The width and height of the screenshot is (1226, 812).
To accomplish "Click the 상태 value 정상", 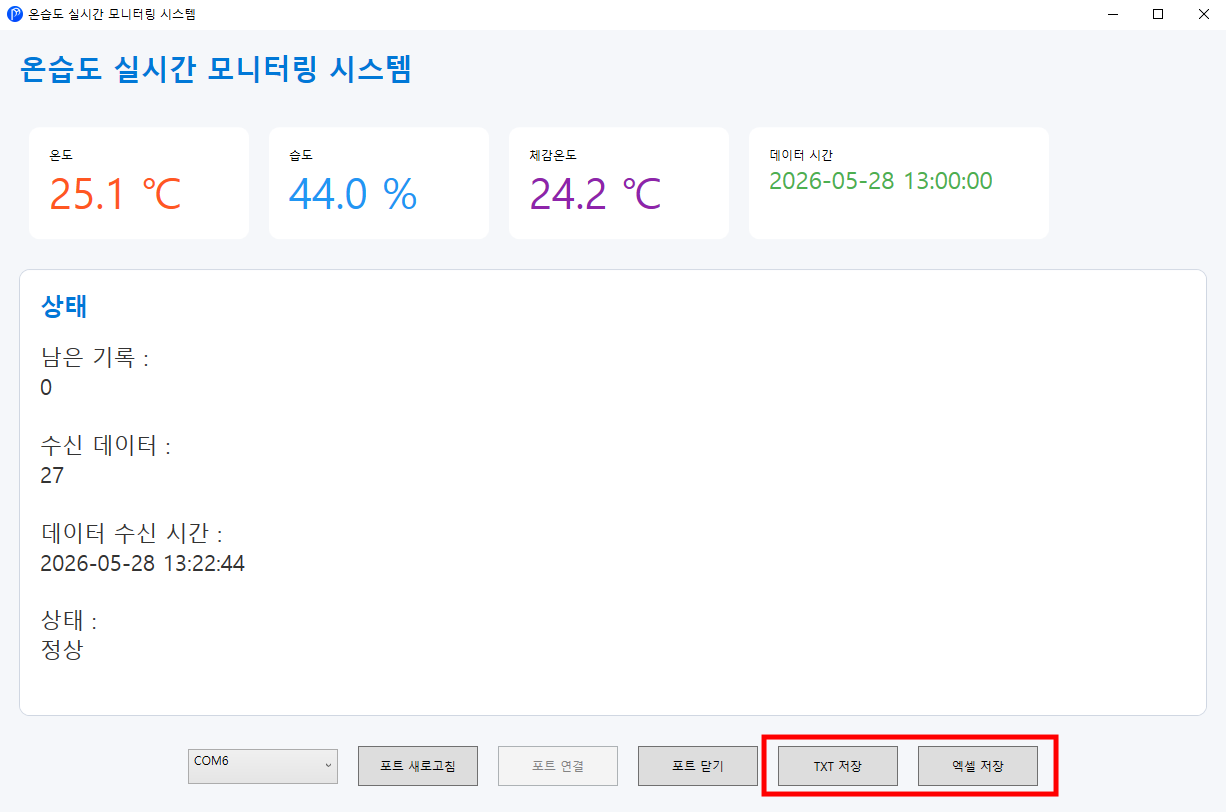I will click(62, 651).
